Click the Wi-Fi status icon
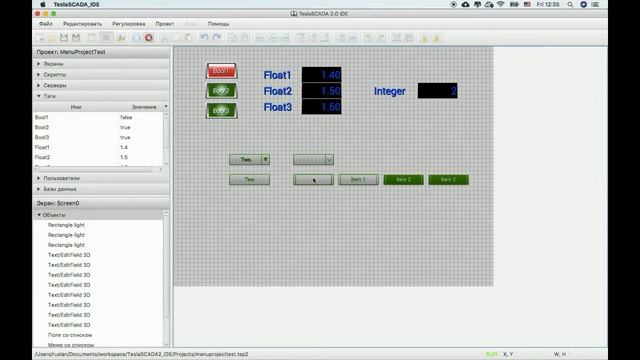 point(500,4)
